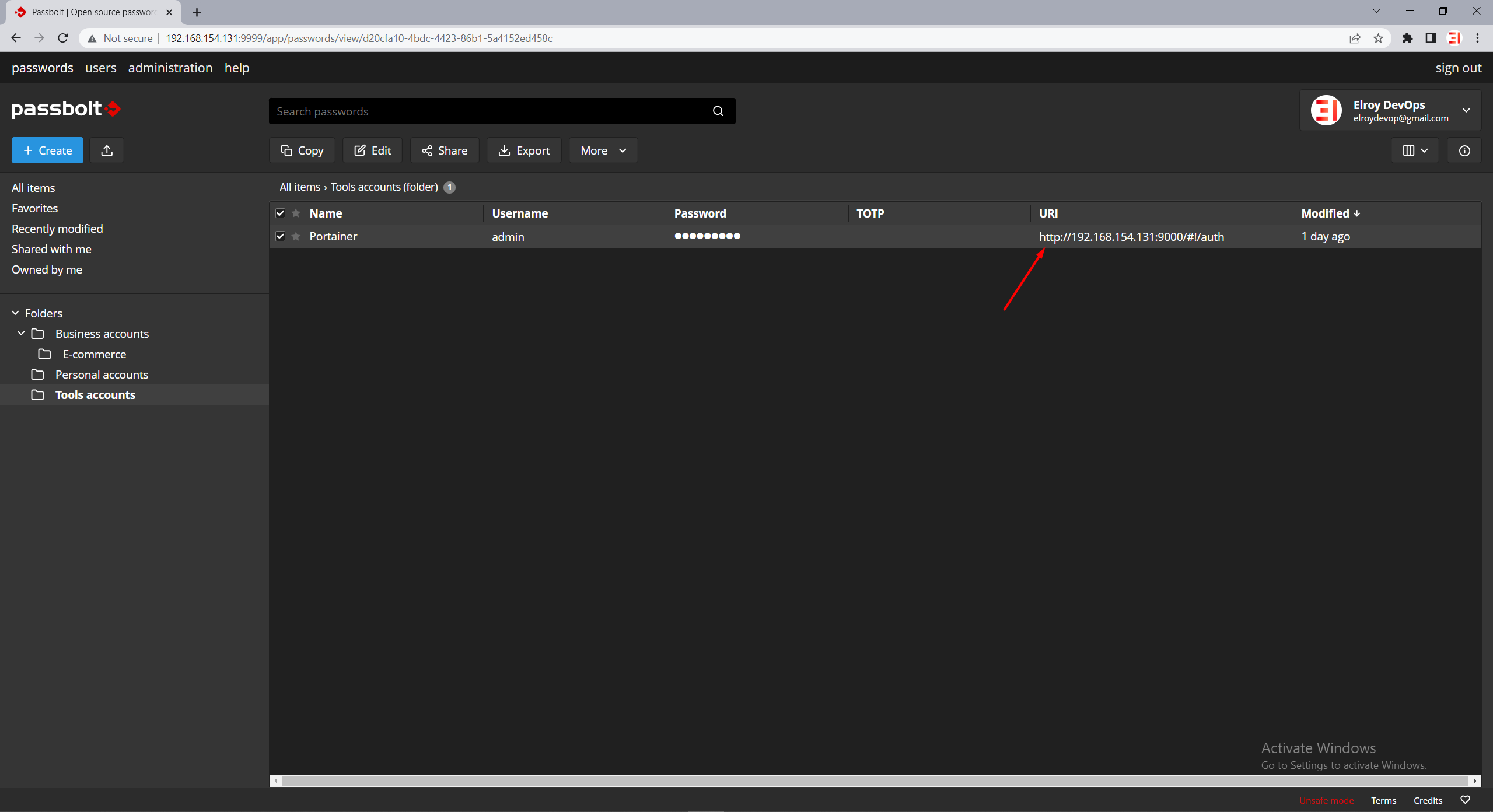Click the scrollbar right arrow
Viewport: 1493px width, 812px height.
1475,780
